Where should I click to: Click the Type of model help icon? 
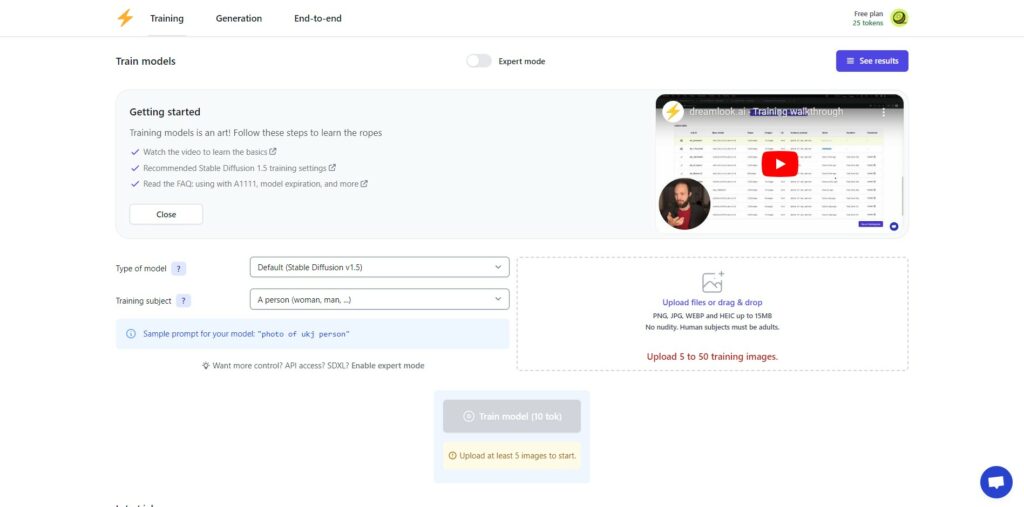tap(178, 269)
